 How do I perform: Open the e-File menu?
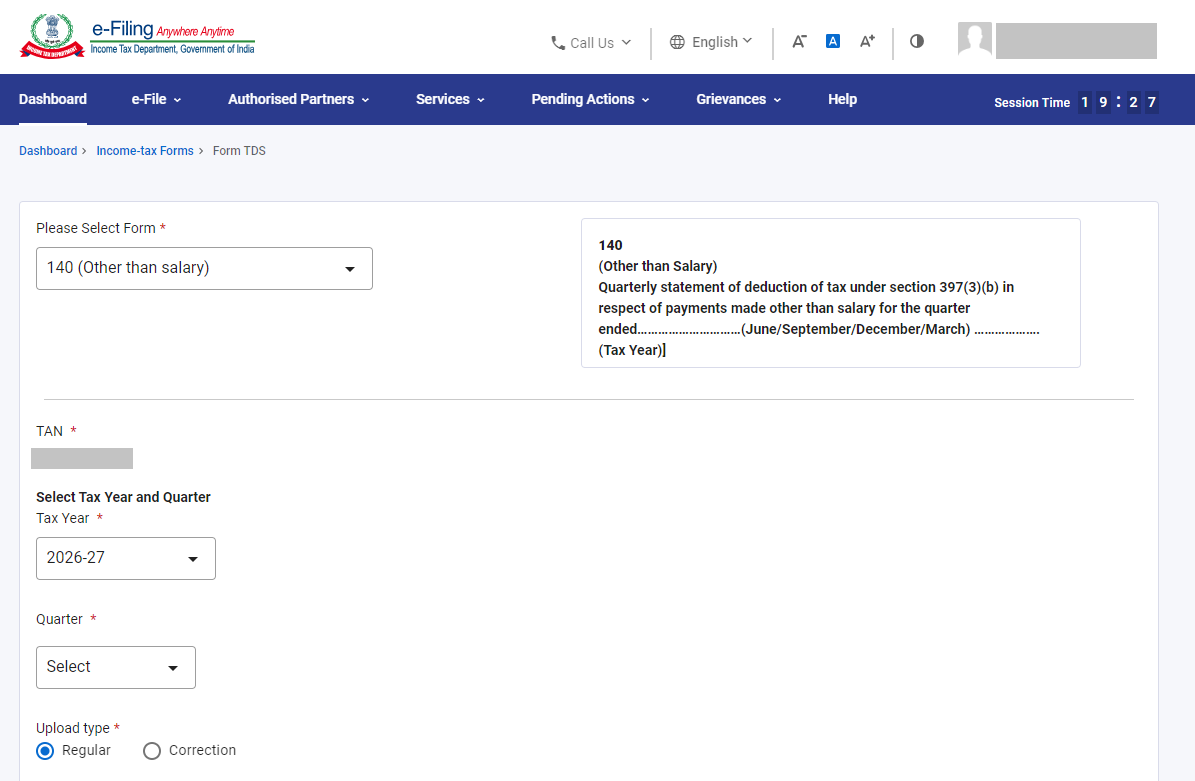[156, 99]
